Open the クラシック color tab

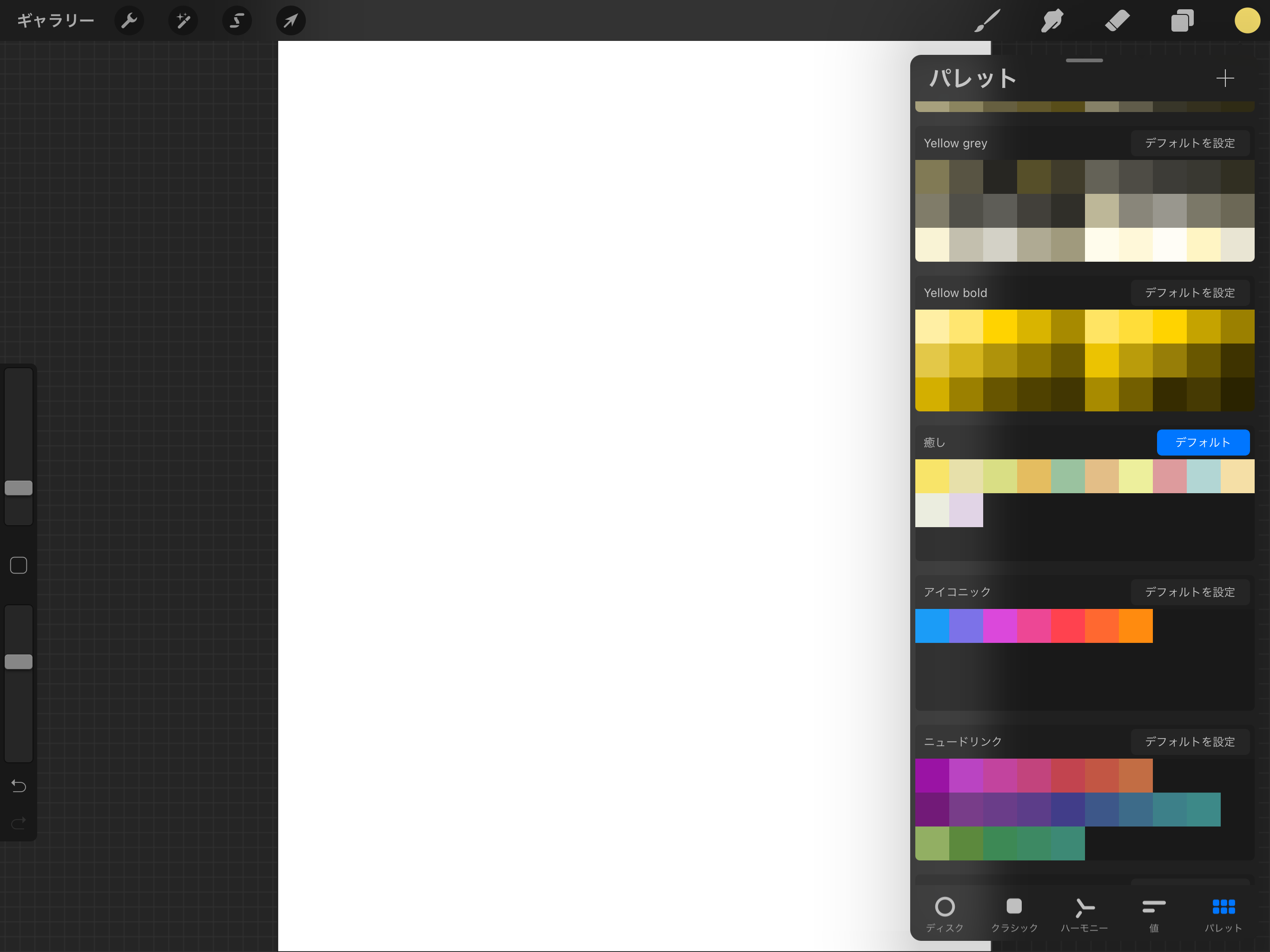pos(1014,914)
